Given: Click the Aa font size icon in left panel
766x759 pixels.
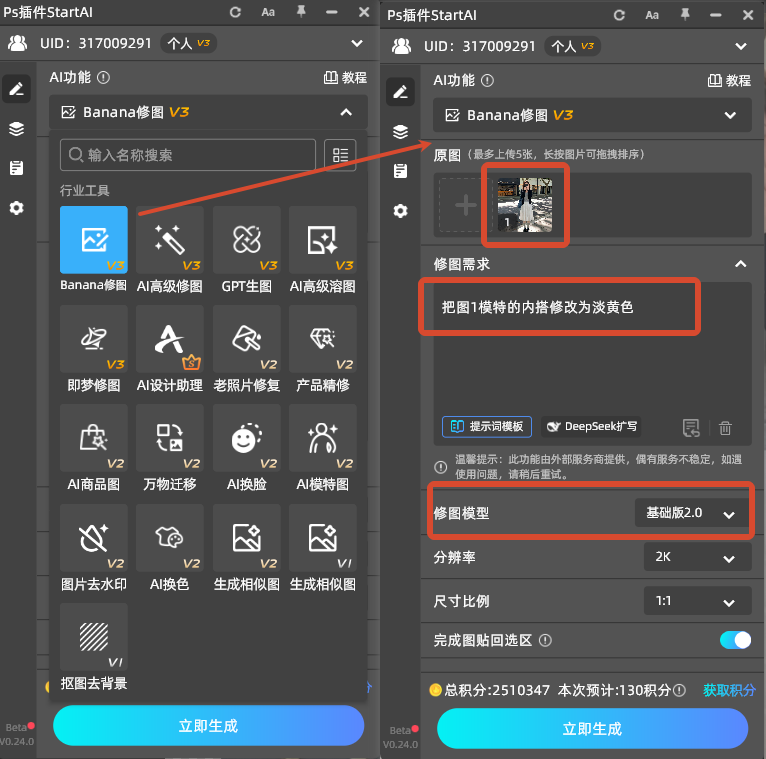Looking at the screenshot, I should point(268,12).
